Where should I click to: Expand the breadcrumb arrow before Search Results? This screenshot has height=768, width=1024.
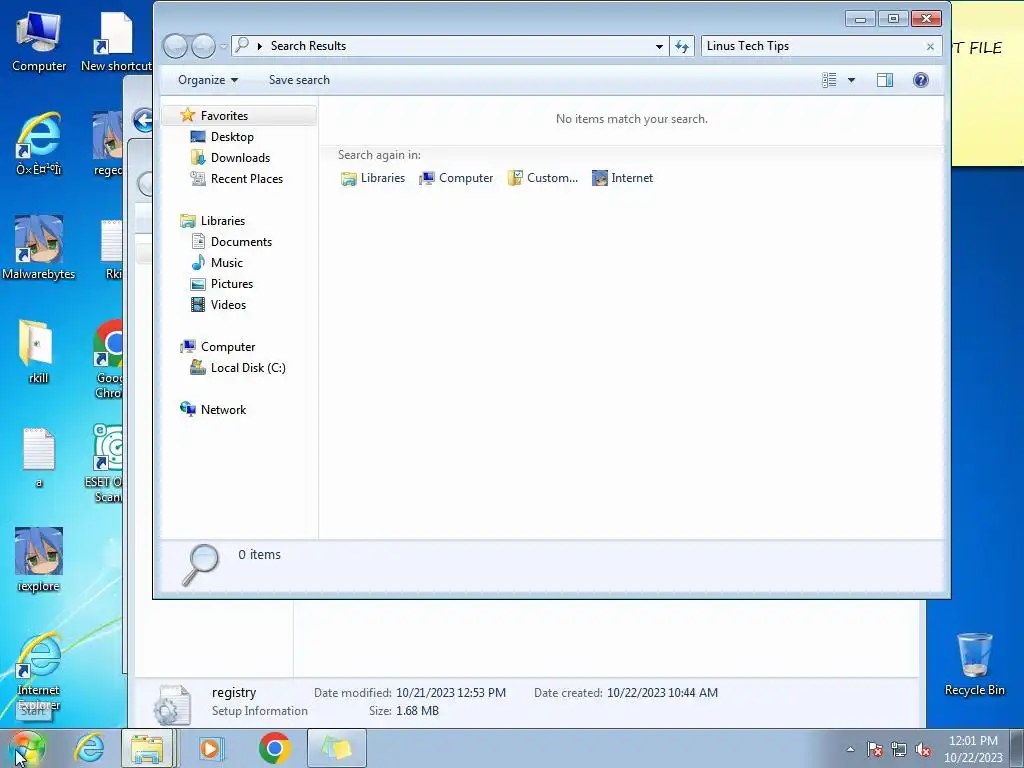click(x=260, y=46)
